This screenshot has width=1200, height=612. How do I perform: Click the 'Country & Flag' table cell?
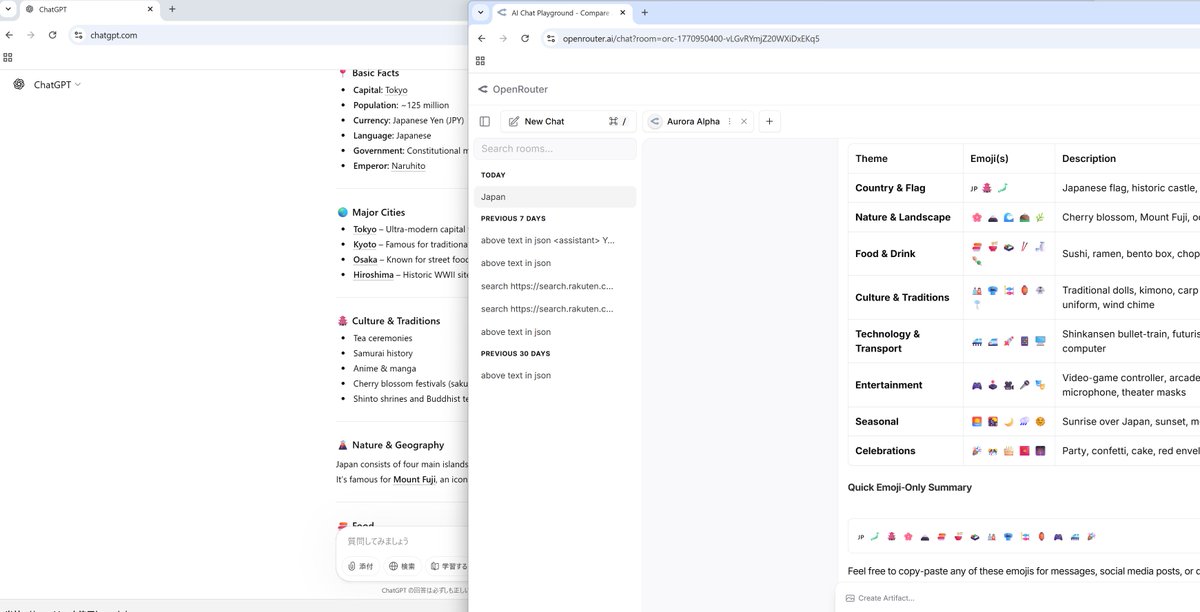click(x=905, y=188)
